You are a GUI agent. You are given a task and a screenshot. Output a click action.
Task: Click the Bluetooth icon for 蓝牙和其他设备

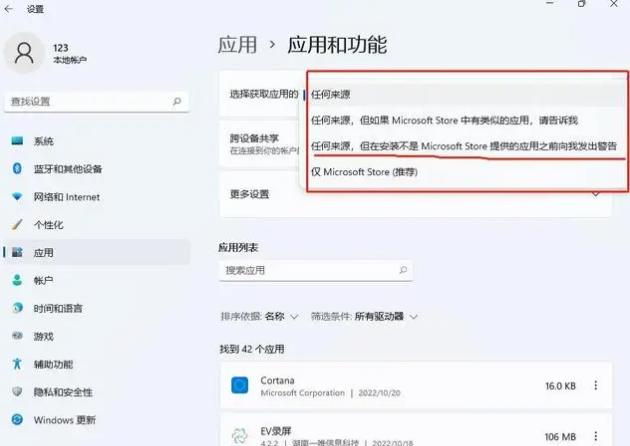pos(17,169)
